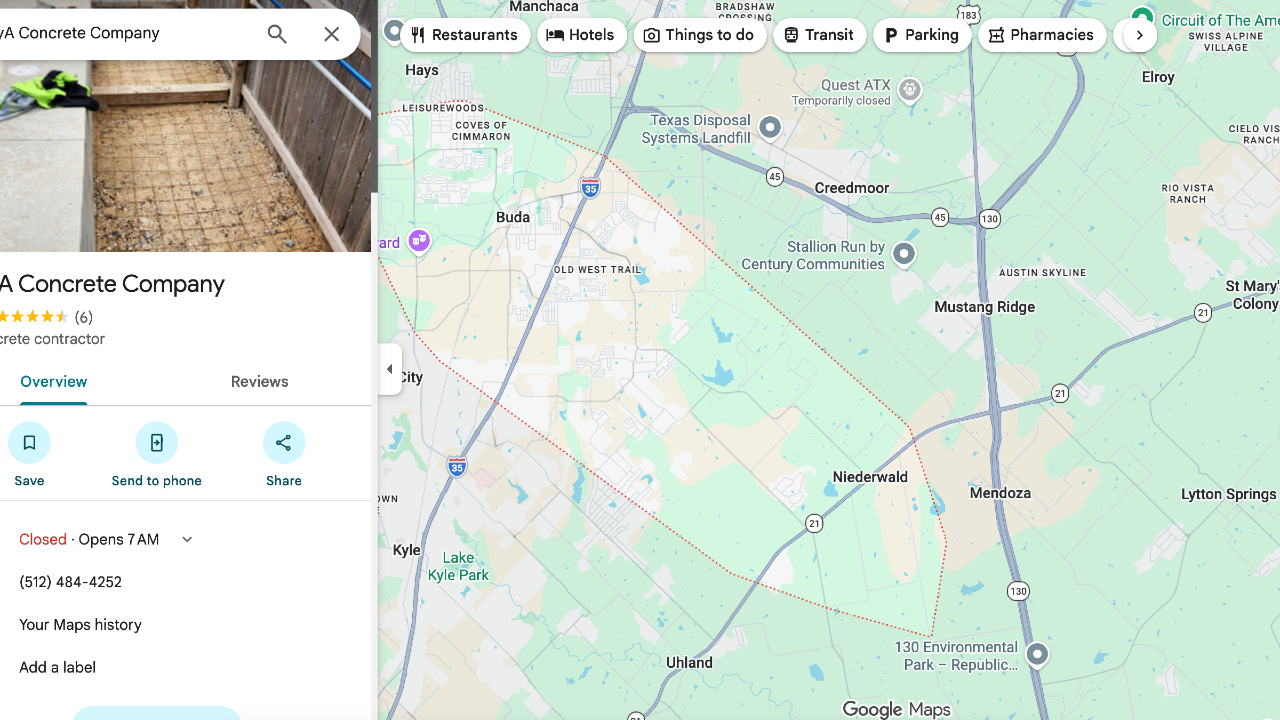Select the Things to do chip
Viewport: 1280px width, 720px height.
700,35
